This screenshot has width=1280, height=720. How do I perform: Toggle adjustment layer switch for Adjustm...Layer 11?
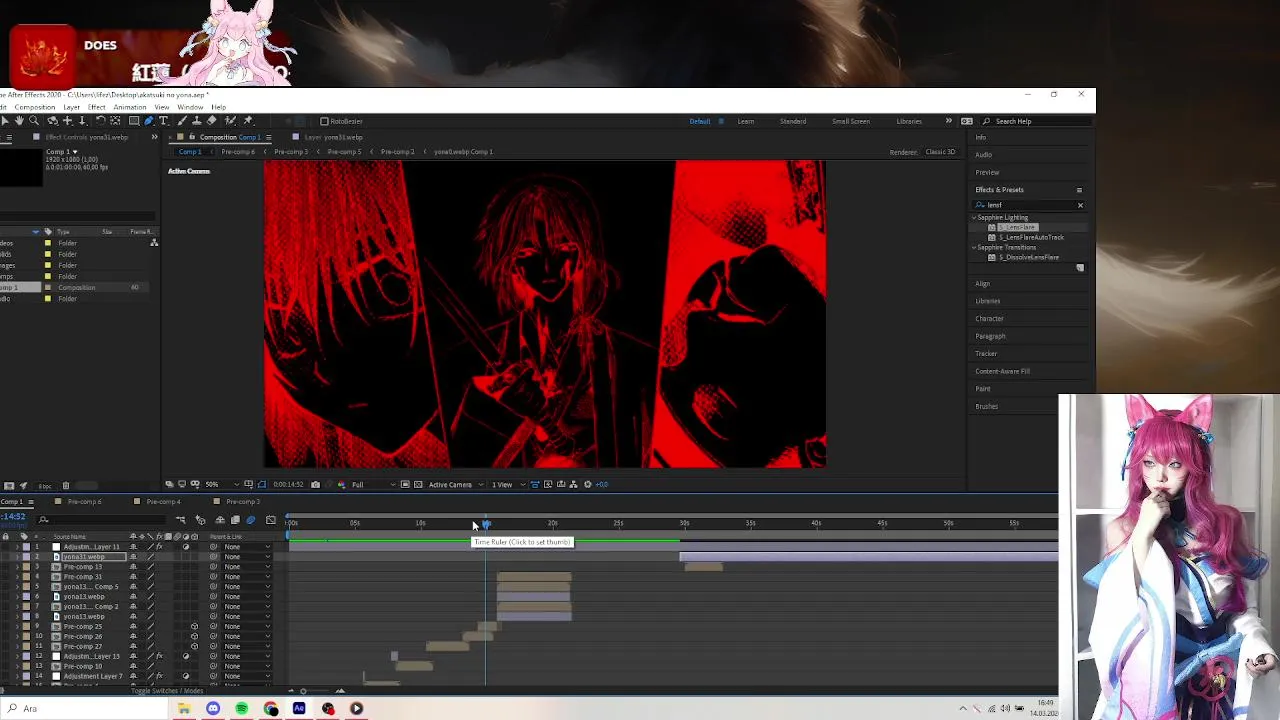point(186,547)
